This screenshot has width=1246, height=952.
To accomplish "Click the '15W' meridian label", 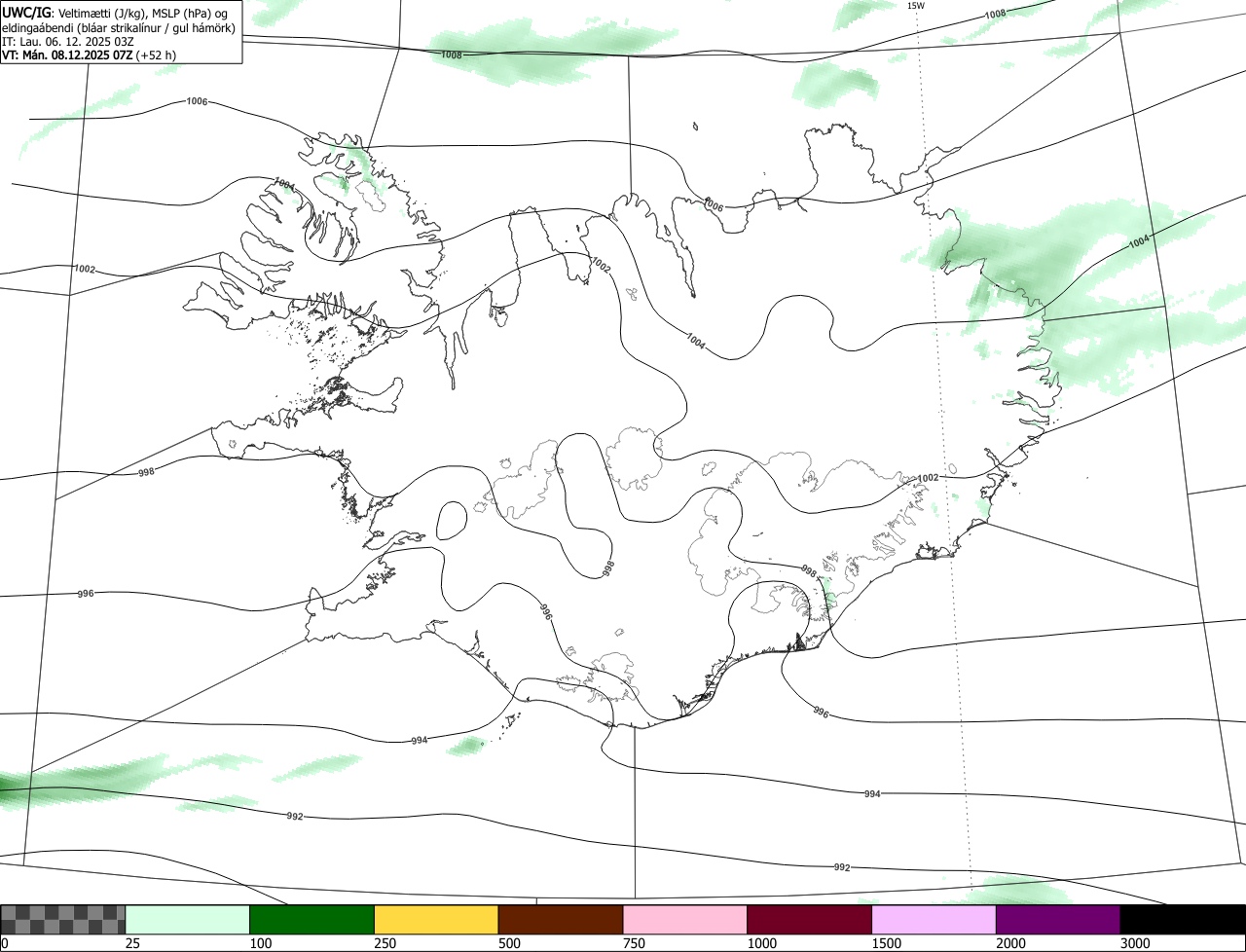I will pos(916,6).
